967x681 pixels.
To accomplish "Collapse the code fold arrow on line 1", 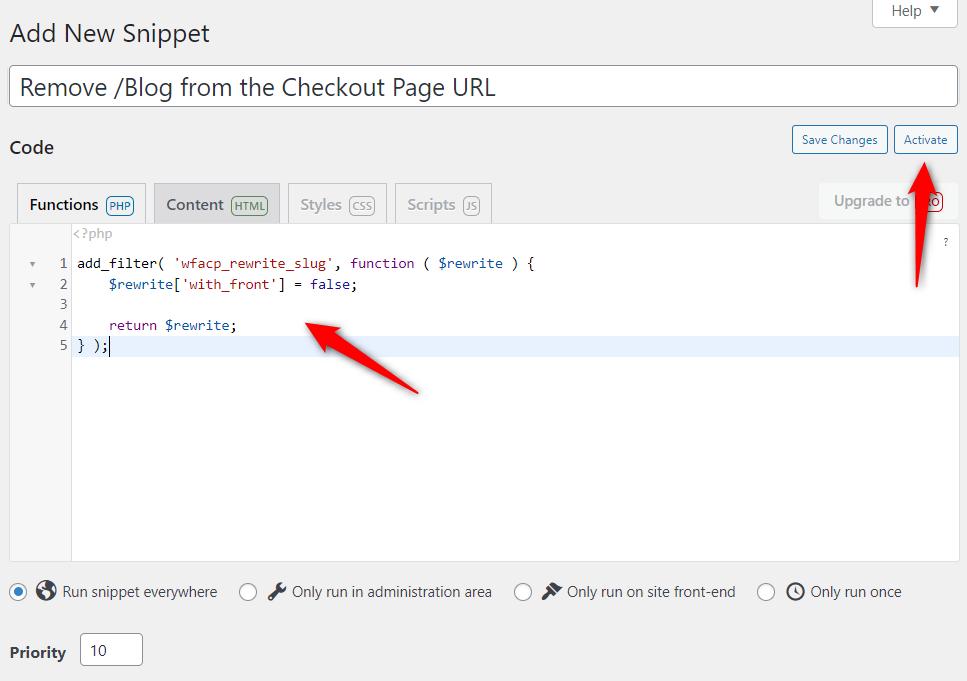I will (32, 264).
